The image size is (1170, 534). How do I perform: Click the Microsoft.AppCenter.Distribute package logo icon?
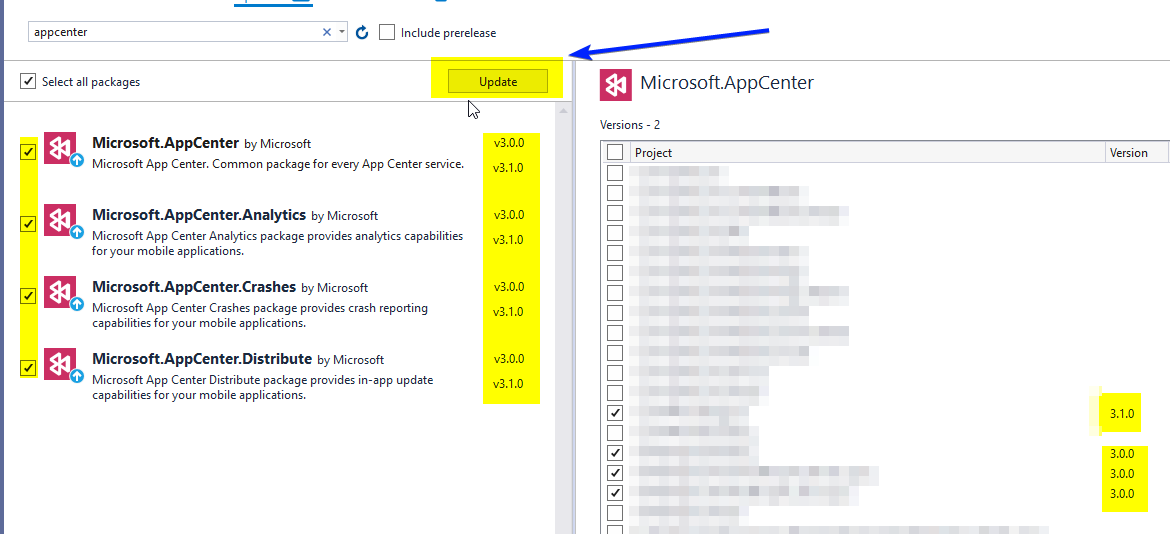(60, 365)
